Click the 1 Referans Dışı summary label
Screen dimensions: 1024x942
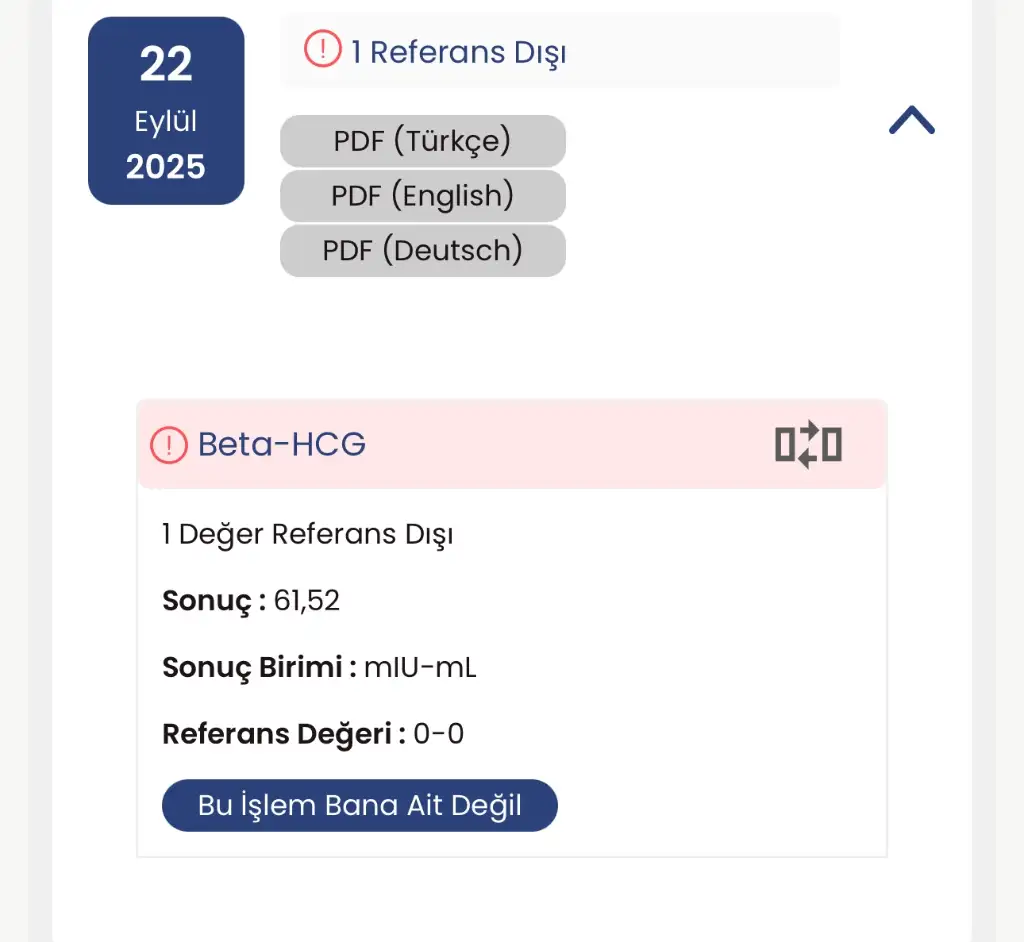click(x=458, y=51)
